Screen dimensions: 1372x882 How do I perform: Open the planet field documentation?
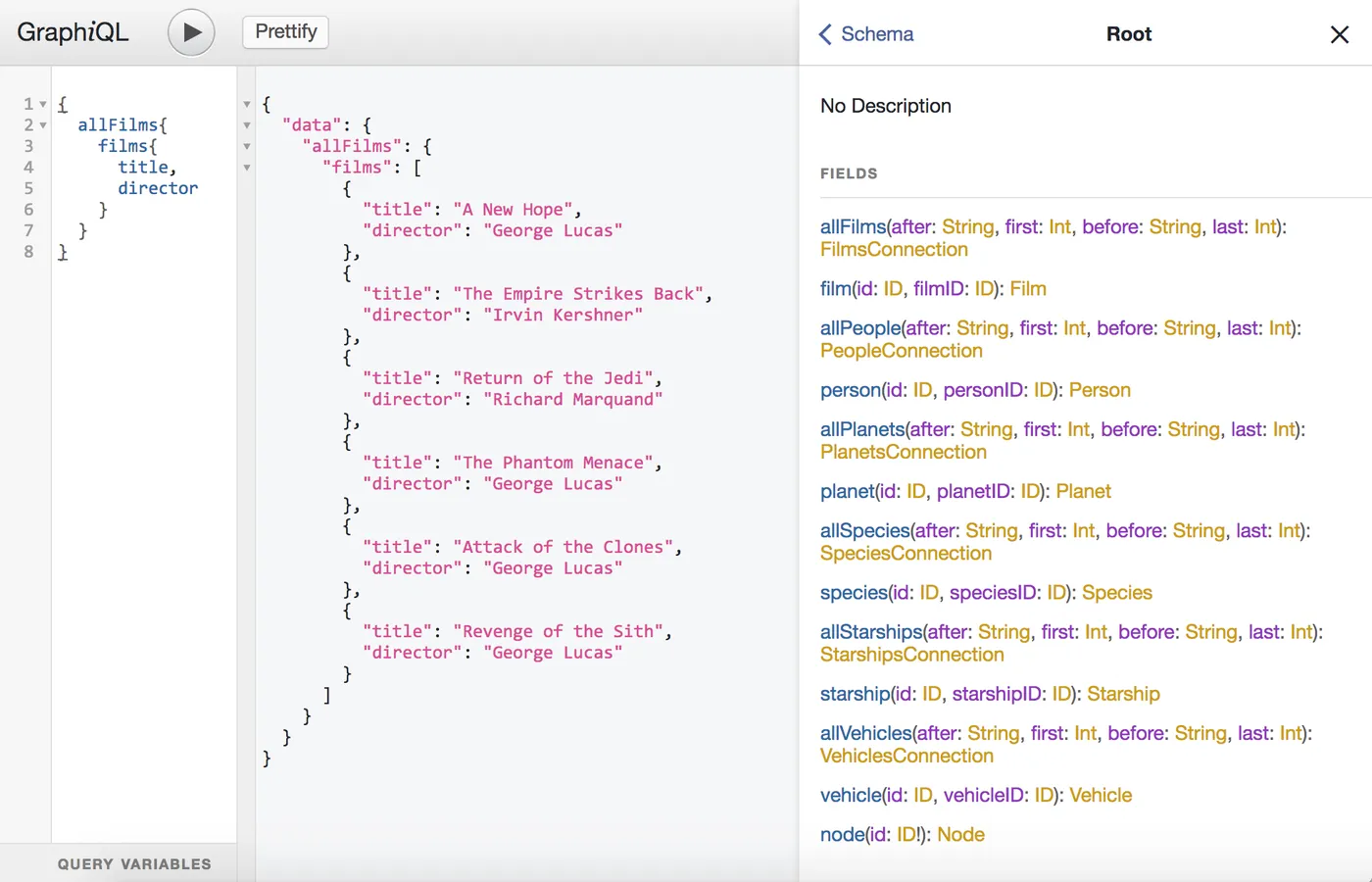847,491
